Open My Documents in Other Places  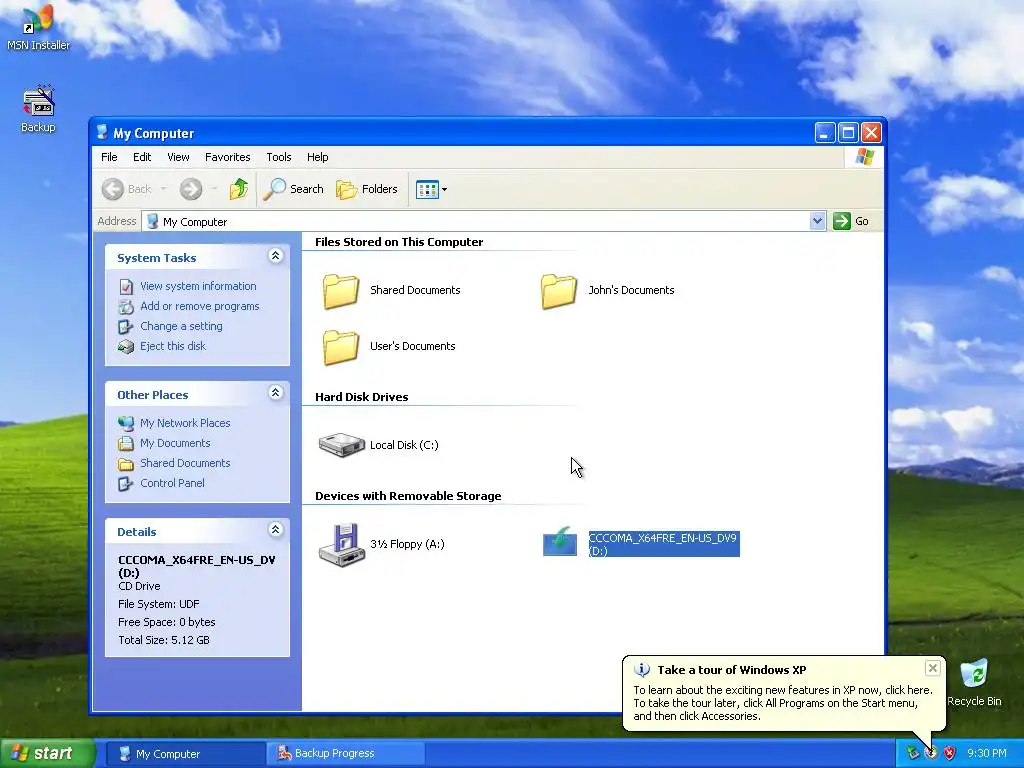(x=175, y=443)
